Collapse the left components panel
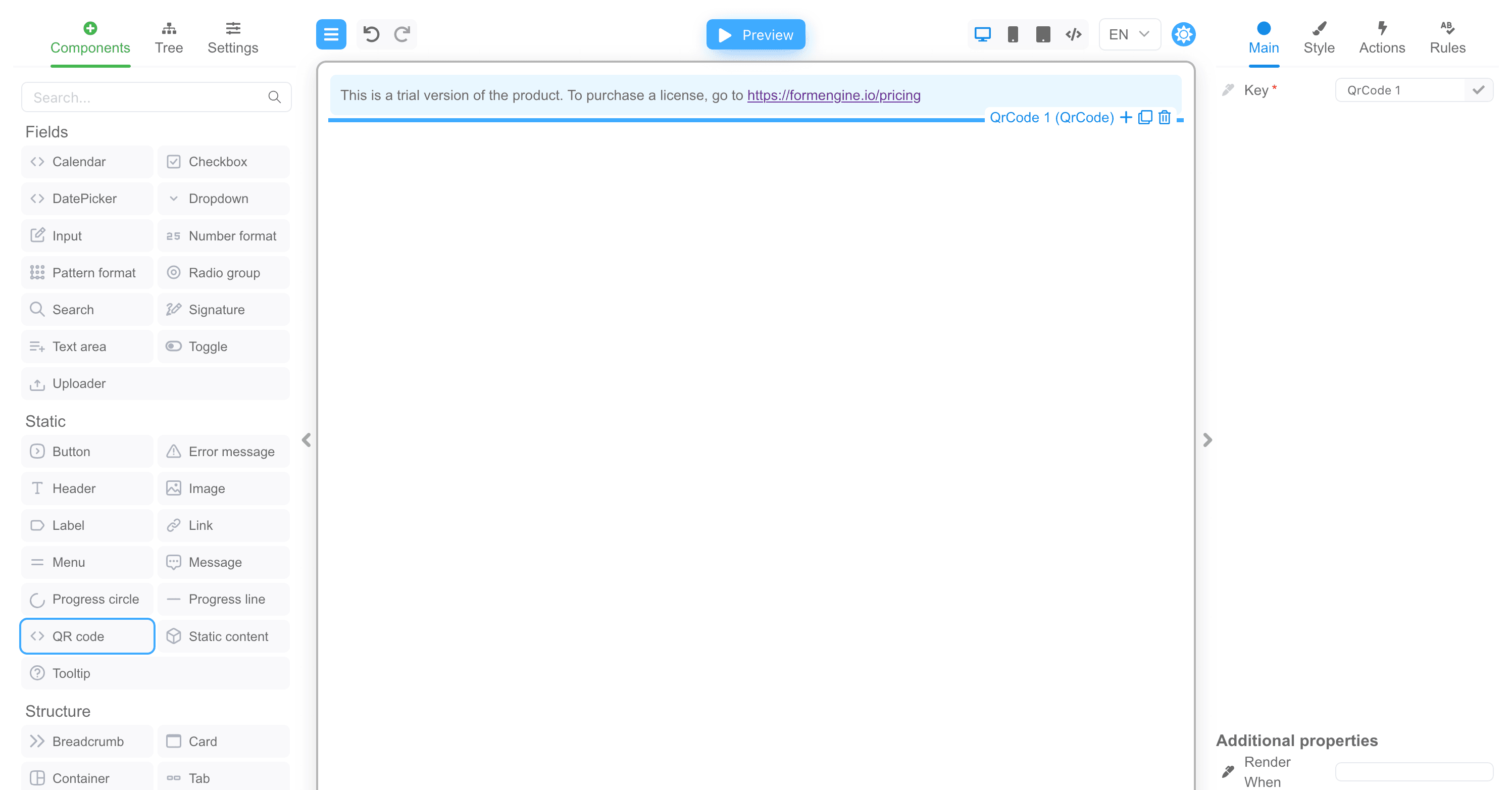The width and height of the screenshot is (1512, 790). click(x=306, y=440)
